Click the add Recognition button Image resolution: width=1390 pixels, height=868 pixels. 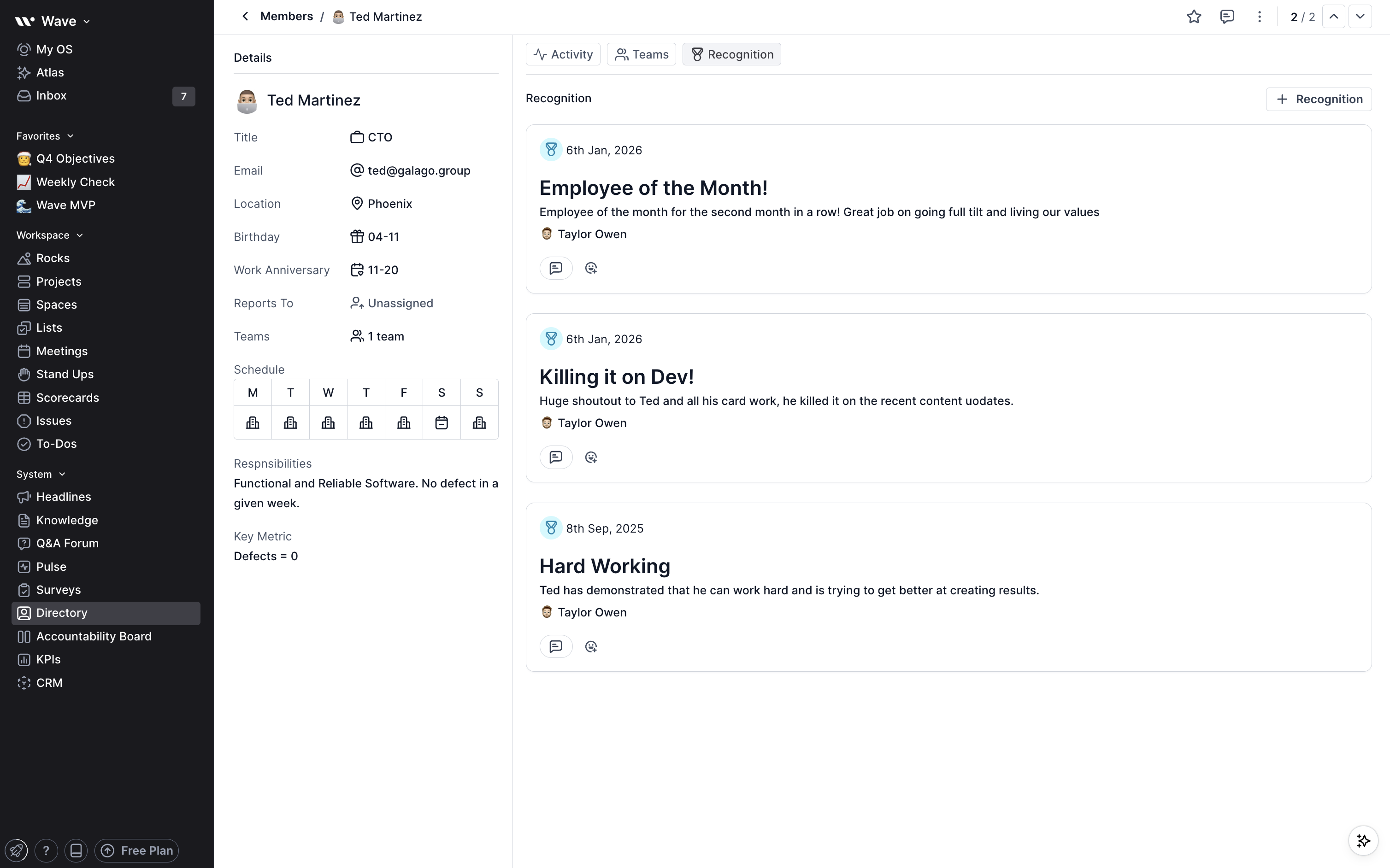[1318, 100]
